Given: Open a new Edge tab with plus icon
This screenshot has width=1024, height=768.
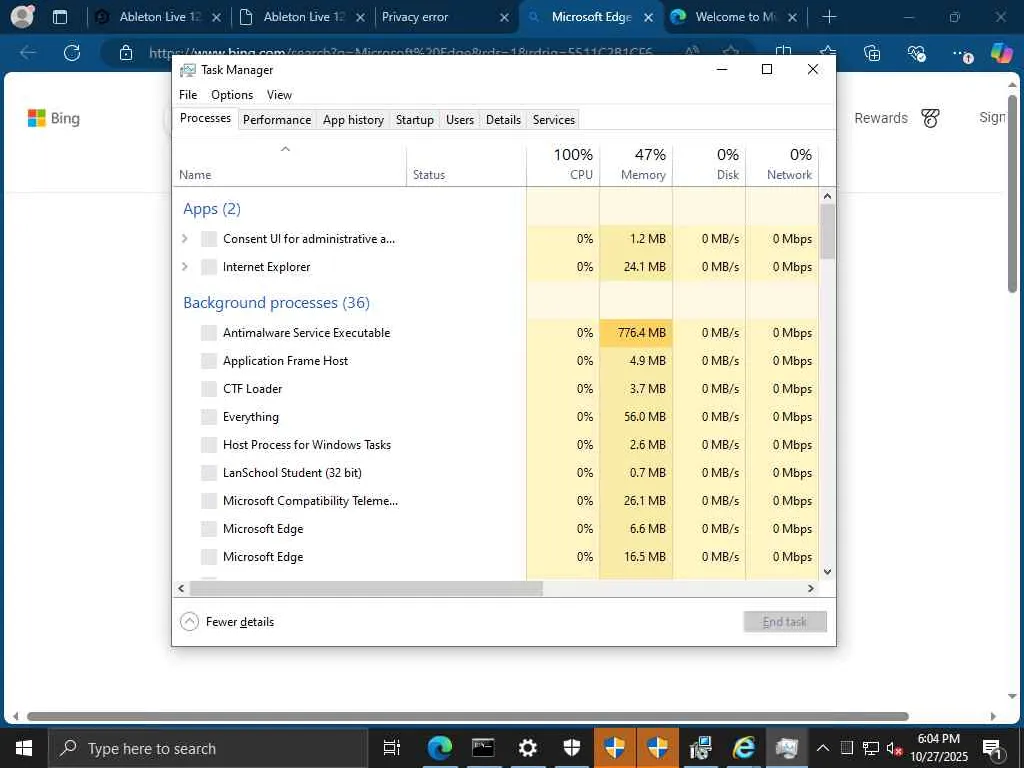Looking at the screenshot, I should coord(829,17).
